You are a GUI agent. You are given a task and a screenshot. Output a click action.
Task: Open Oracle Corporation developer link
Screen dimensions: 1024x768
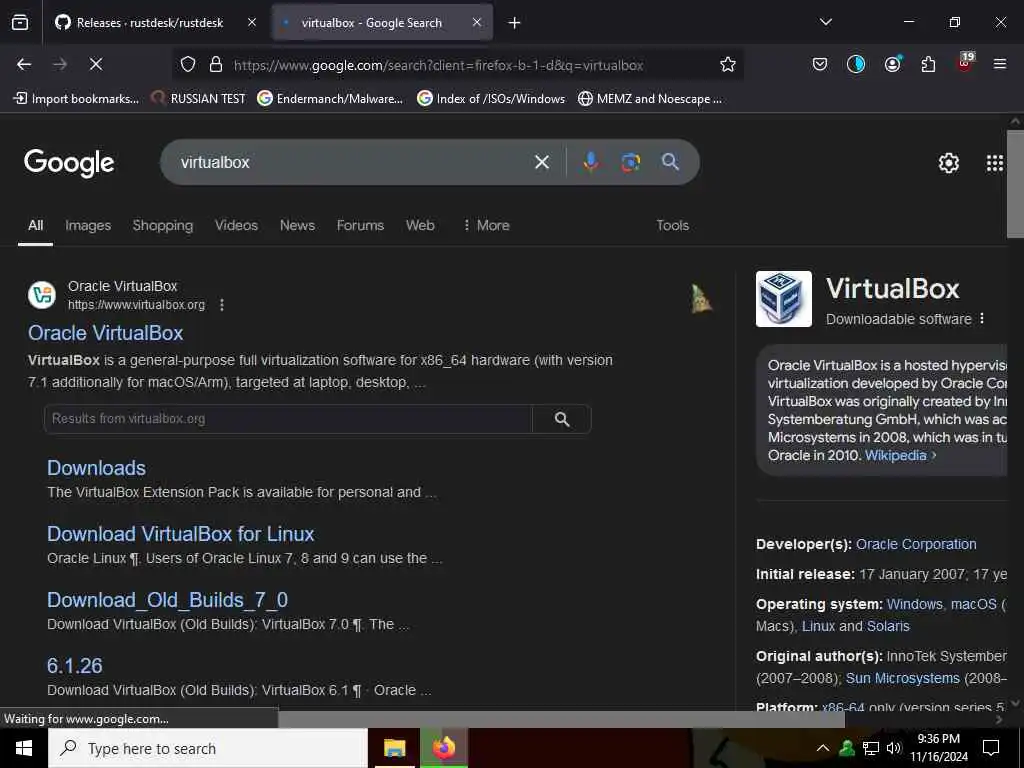tap(916, 544)
